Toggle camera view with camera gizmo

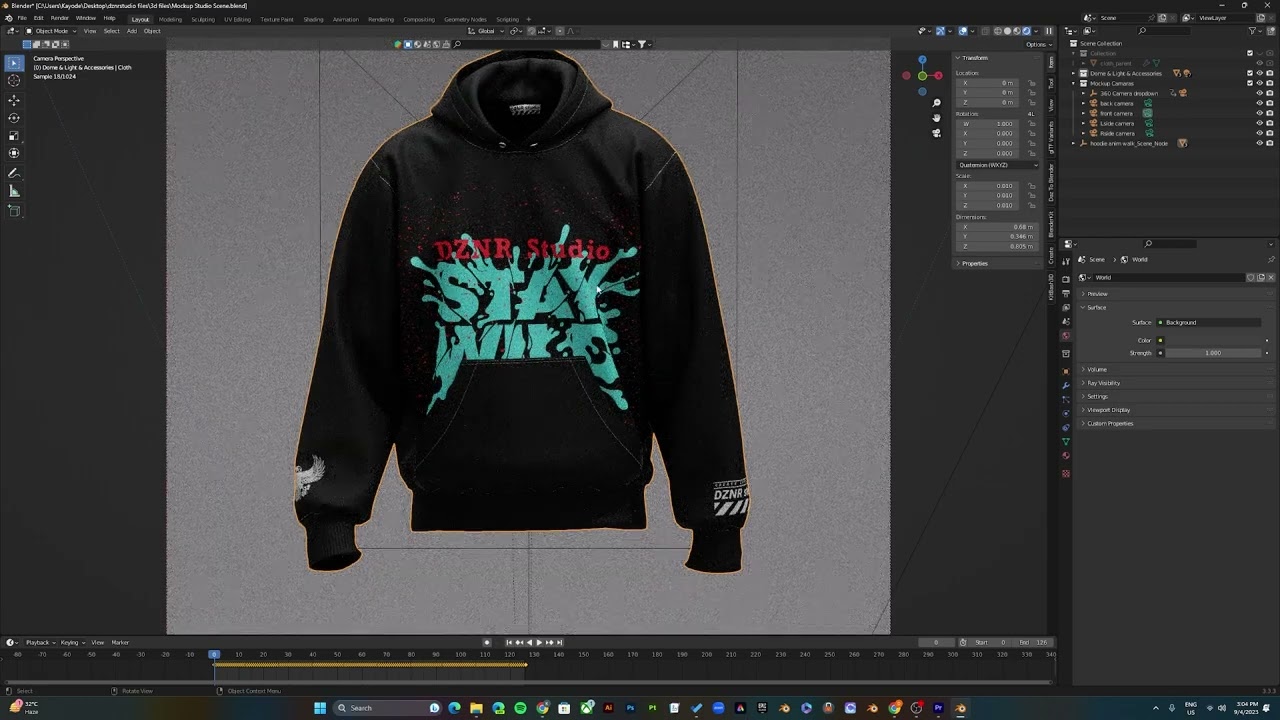click(x=936, y=133)
